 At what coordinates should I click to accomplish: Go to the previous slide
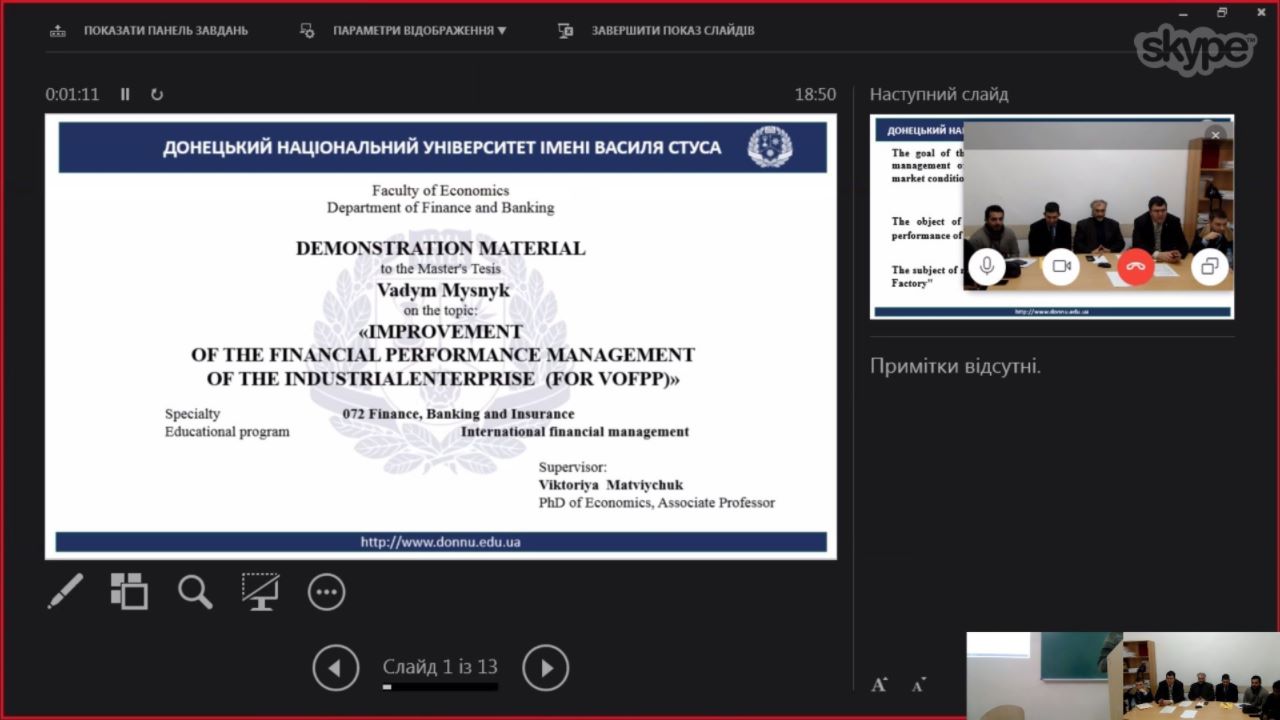336,668
